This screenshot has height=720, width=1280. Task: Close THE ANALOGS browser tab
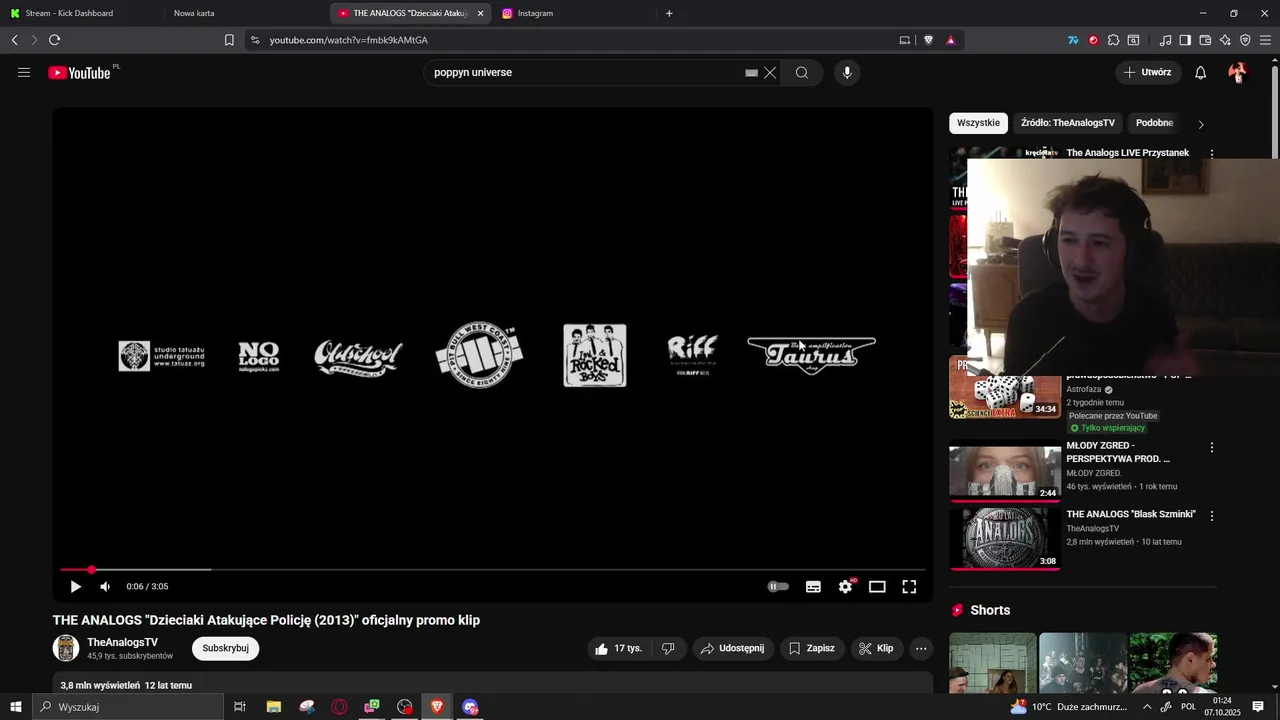pyautogui.click(x=480, y=13)
